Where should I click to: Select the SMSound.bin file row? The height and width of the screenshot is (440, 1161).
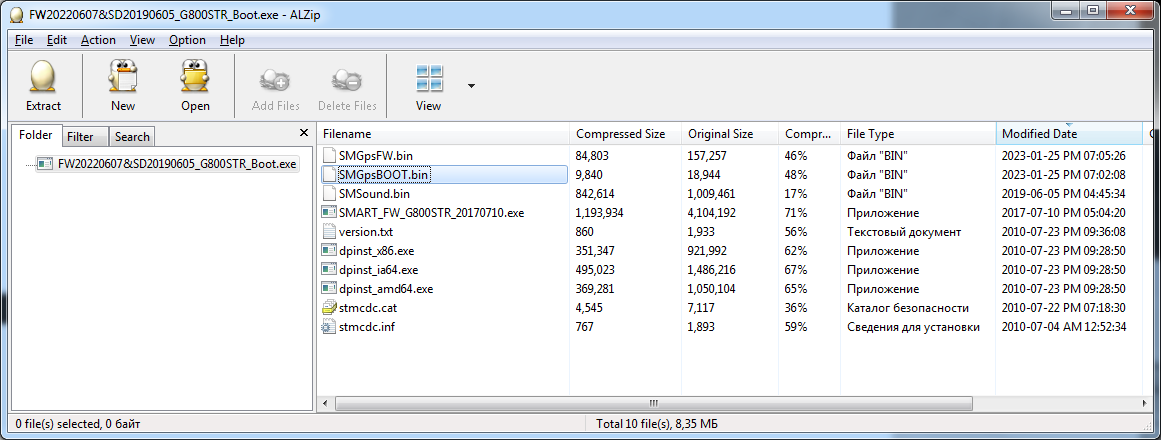click(x=374, y=194)
